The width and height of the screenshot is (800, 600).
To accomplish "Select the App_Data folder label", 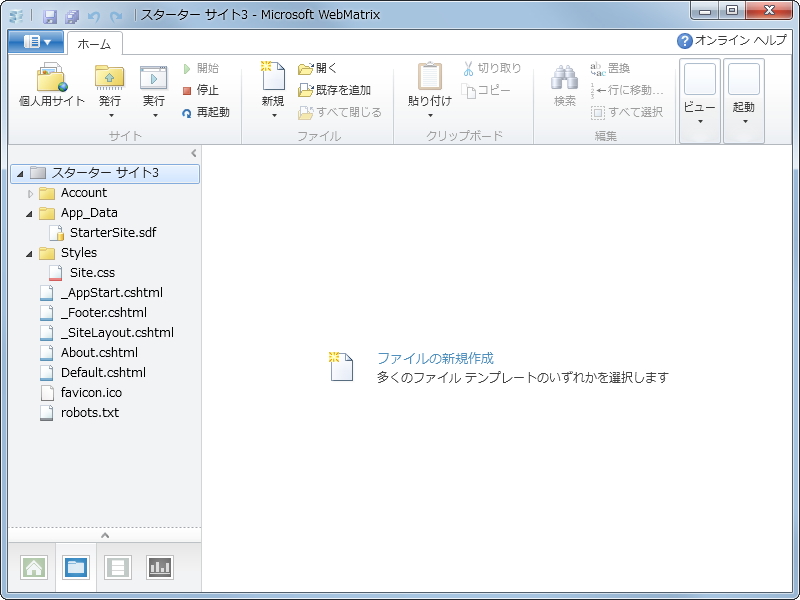I will [x=89, y=213].
